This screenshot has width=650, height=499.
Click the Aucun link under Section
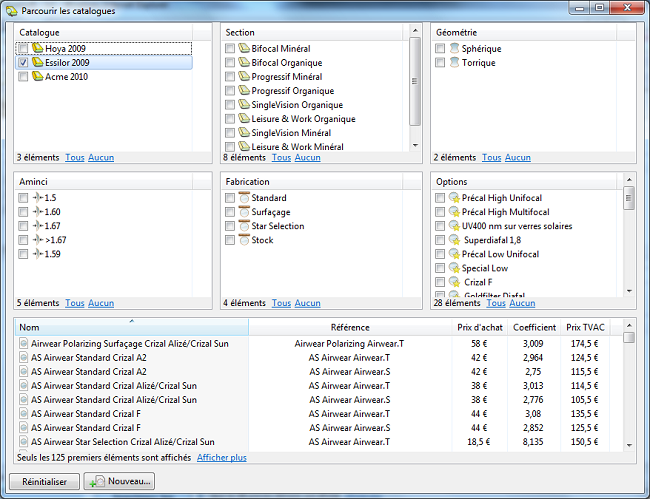(308, 157)
